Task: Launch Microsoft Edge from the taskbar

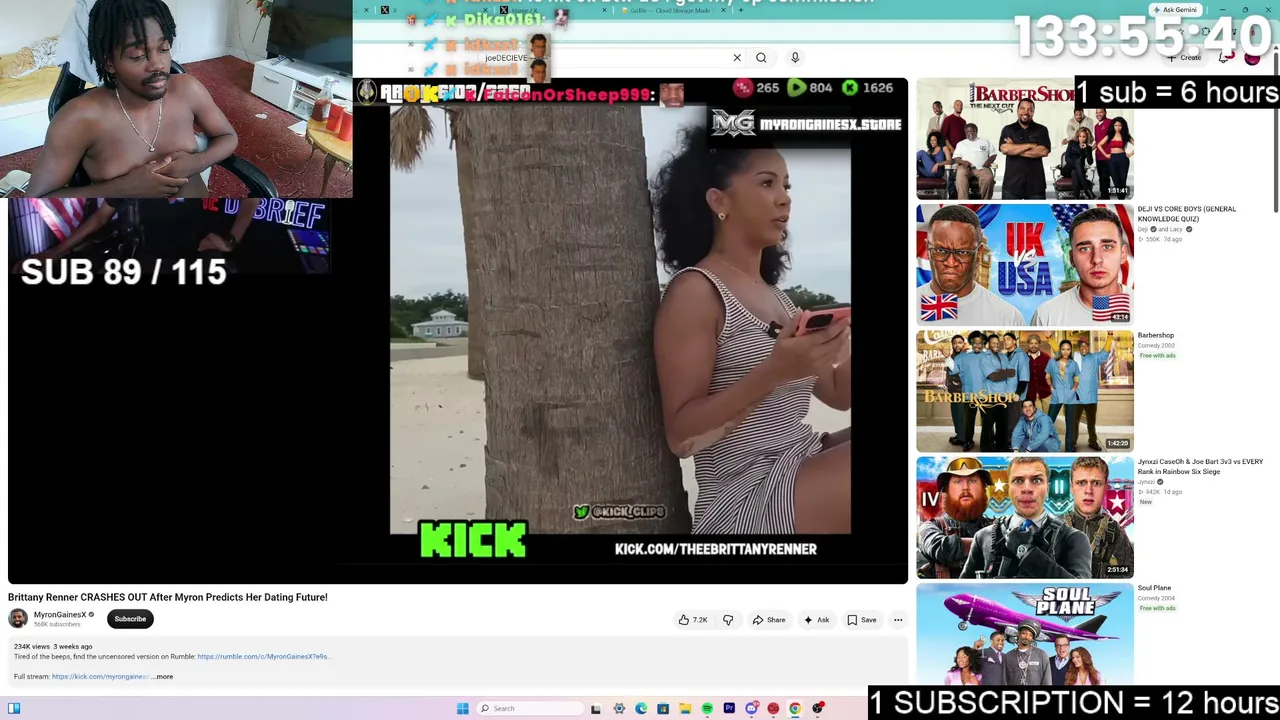Action: tap(641, 708)
